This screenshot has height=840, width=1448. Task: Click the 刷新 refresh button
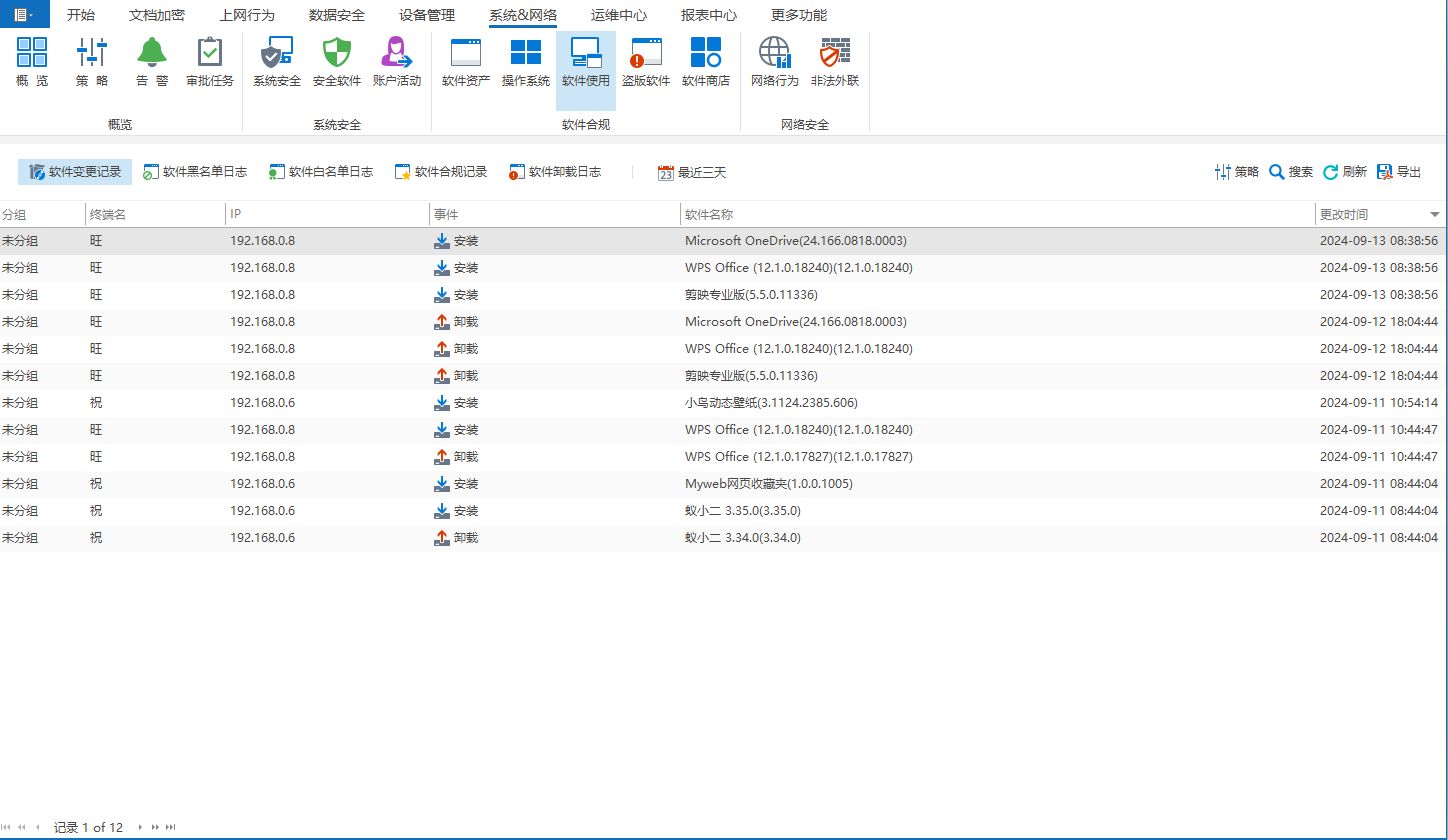pyautogui.click(x=1345, y=172)
